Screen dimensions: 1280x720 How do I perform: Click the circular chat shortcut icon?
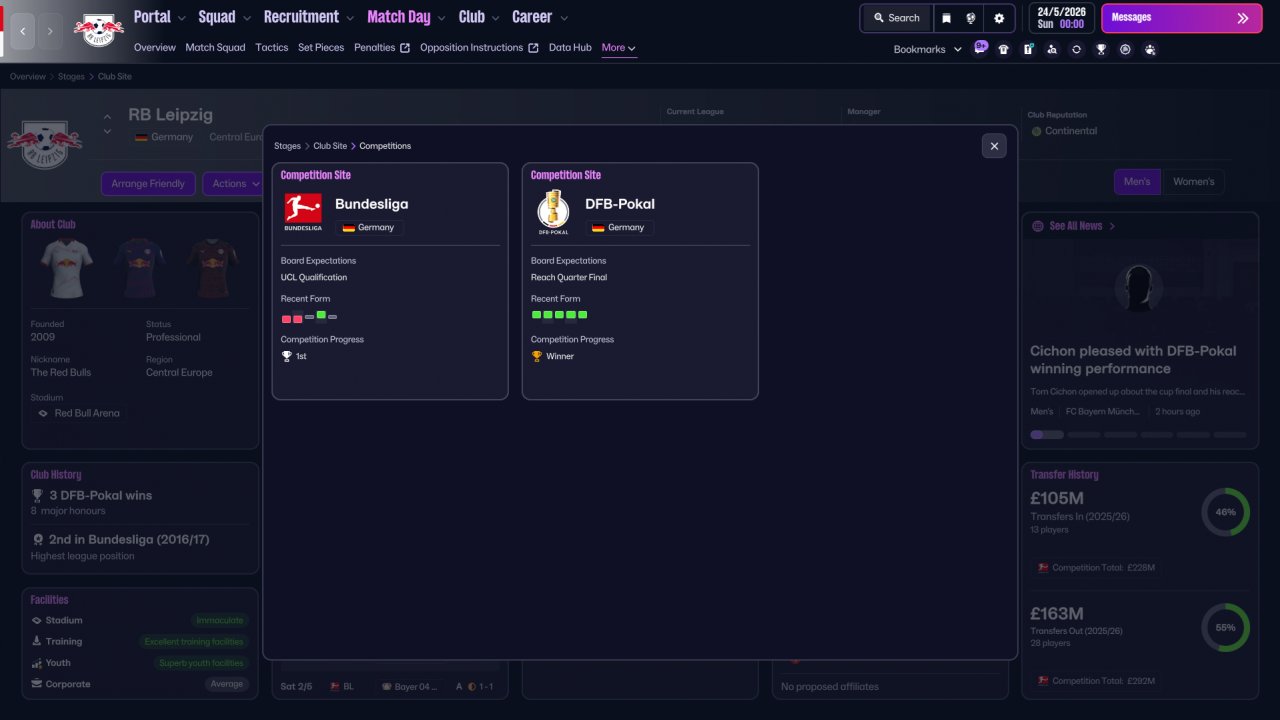1125,49
